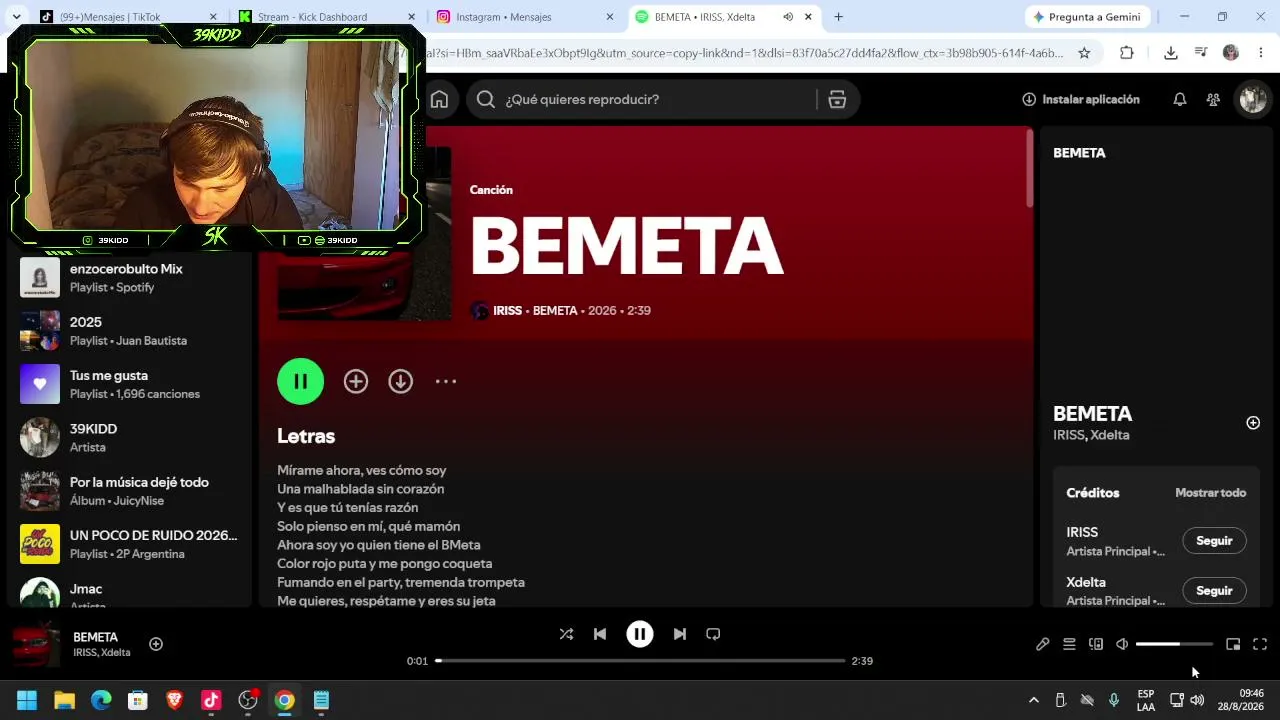Open TikTok app from the taskbar

(x=211, y=700)
